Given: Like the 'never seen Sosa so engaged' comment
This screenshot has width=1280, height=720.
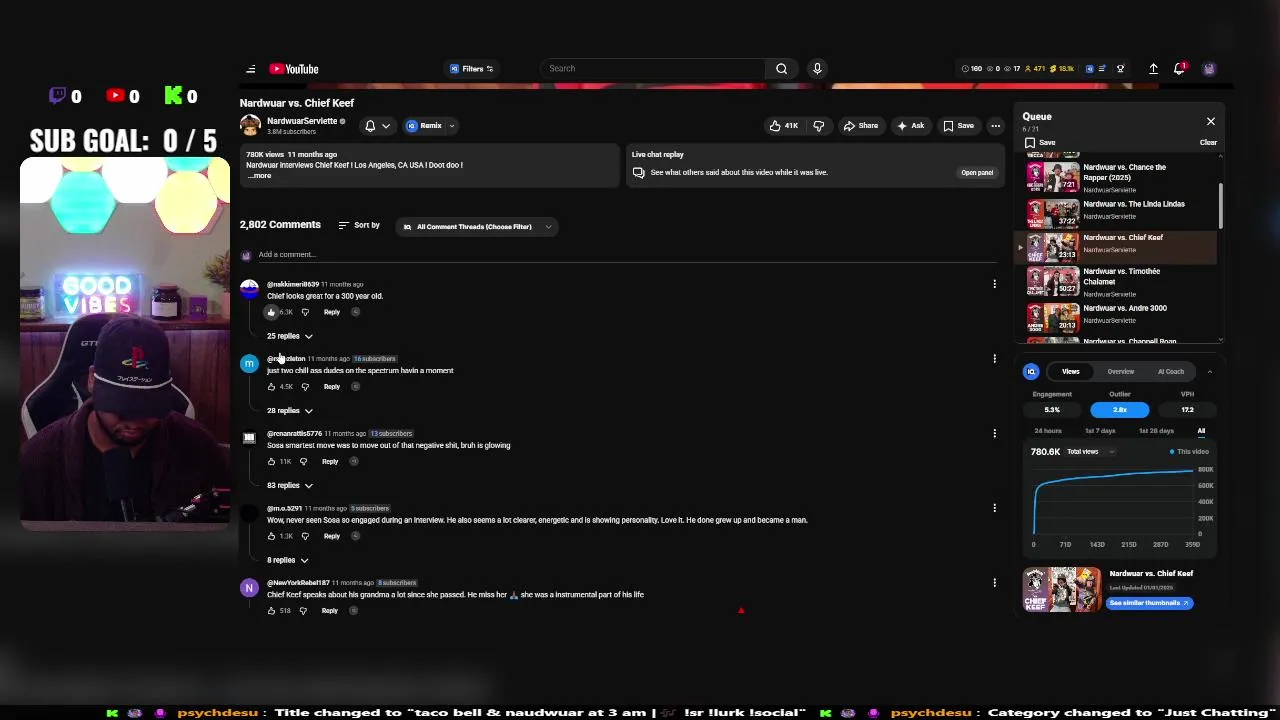Looking at the screenshot, I should point(271,536).
